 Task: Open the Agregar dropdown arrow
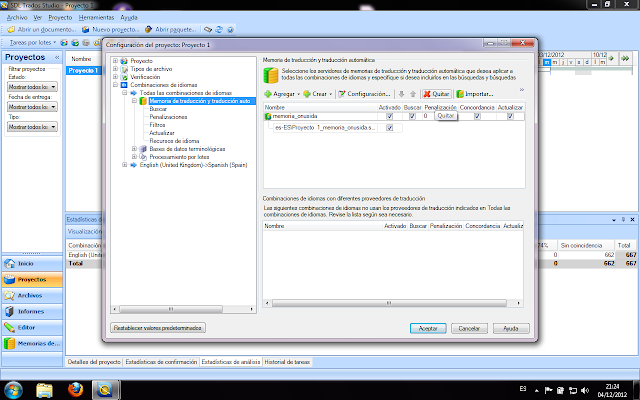pyautogui.click(x=298, y=94)
